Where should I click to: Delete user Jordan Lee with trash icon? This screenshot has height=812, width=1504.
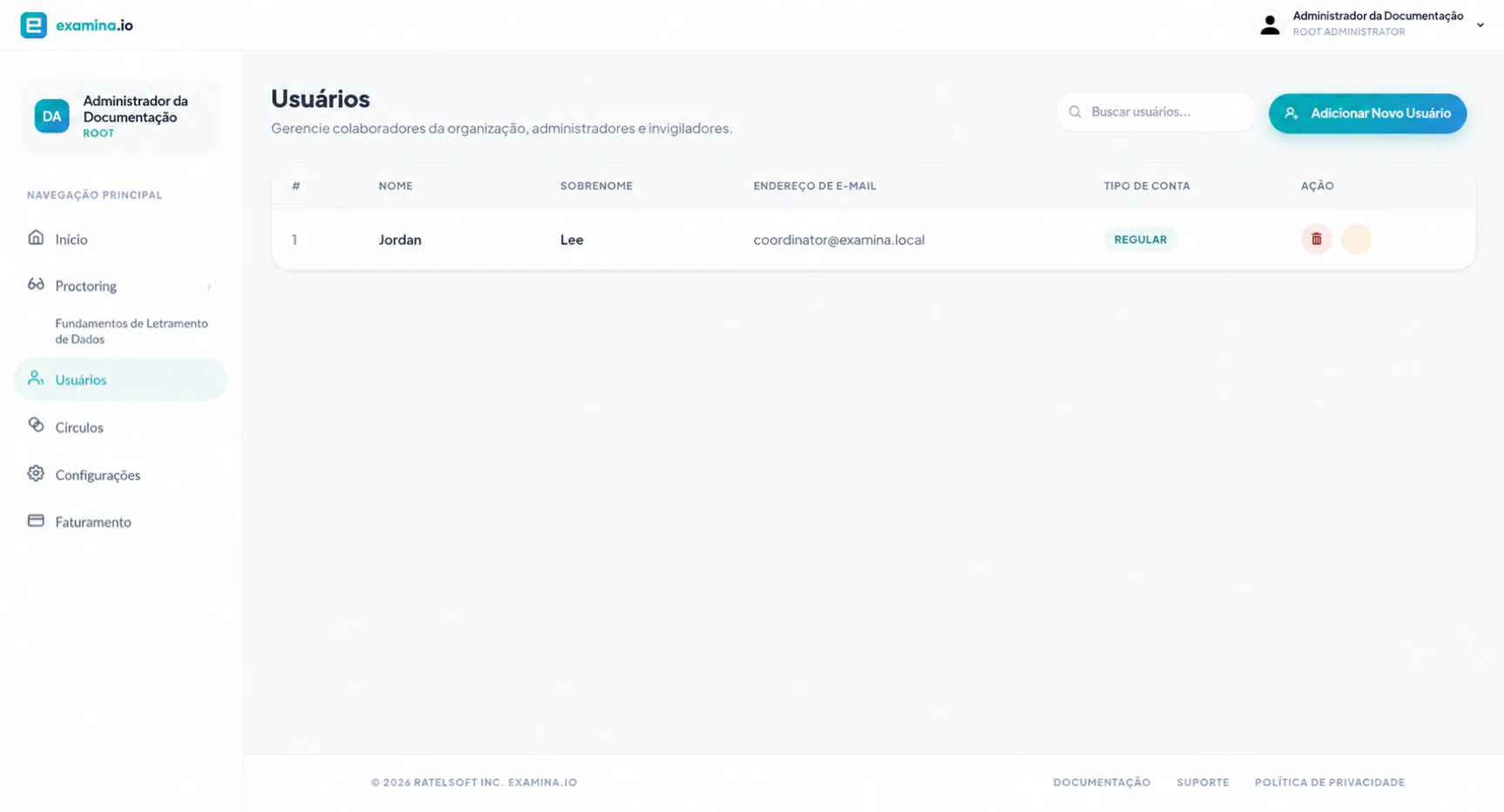point(1316,239)
